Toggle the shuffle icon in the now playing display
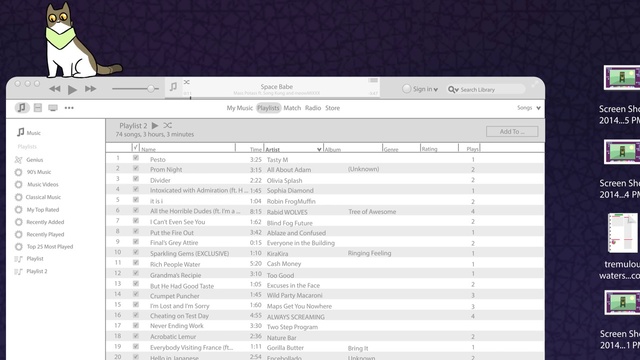 pos(187,82)
